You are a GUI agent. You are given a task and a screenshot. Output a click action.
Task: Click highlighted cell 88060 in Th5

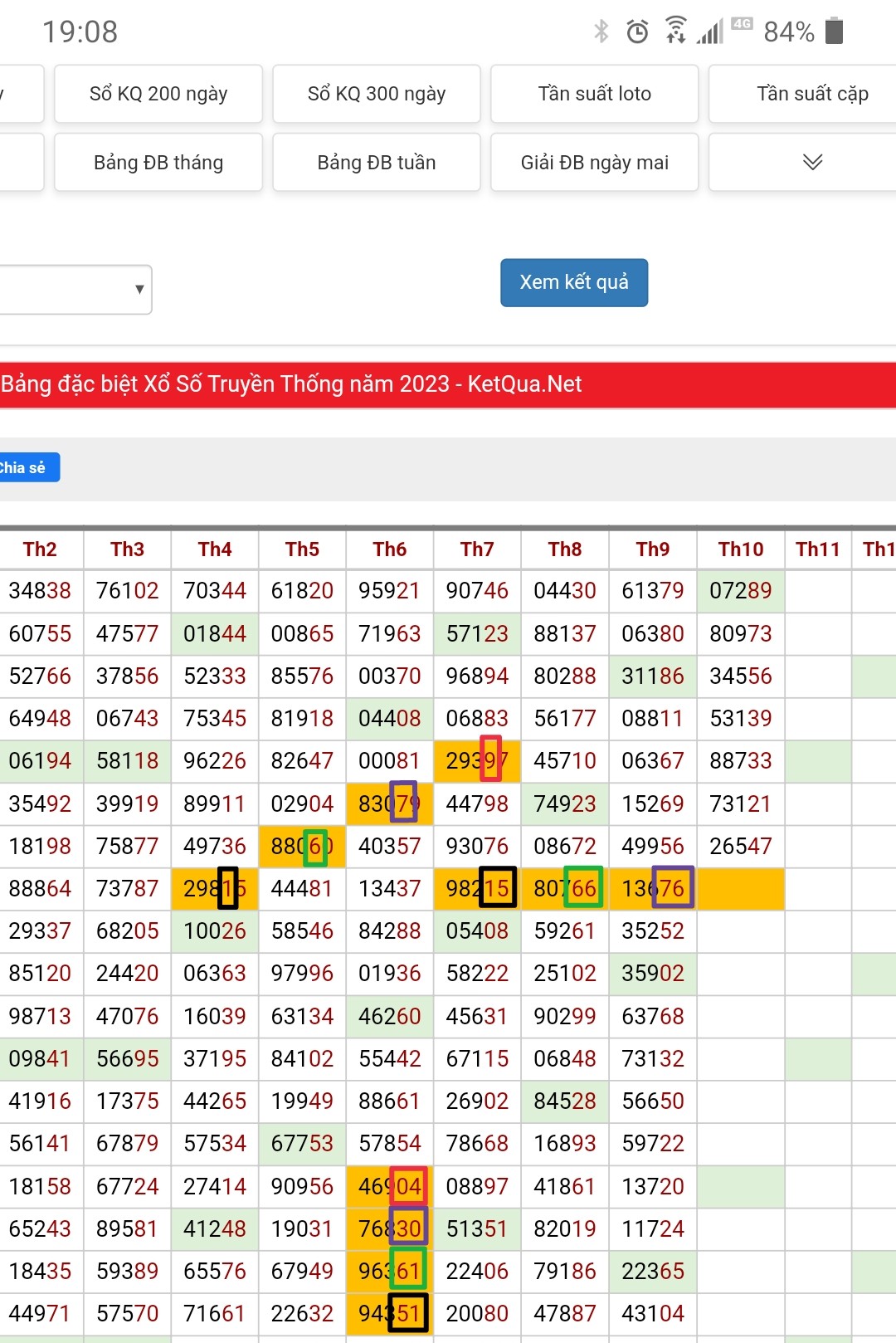pyautogui.click(x=303, y=847)
